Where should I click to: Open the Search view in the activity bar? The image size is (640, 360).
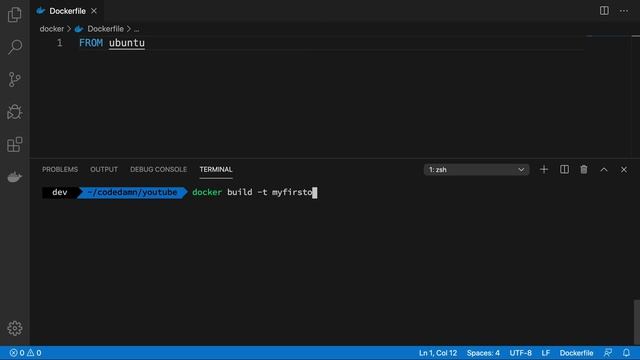tap(15, 47)
